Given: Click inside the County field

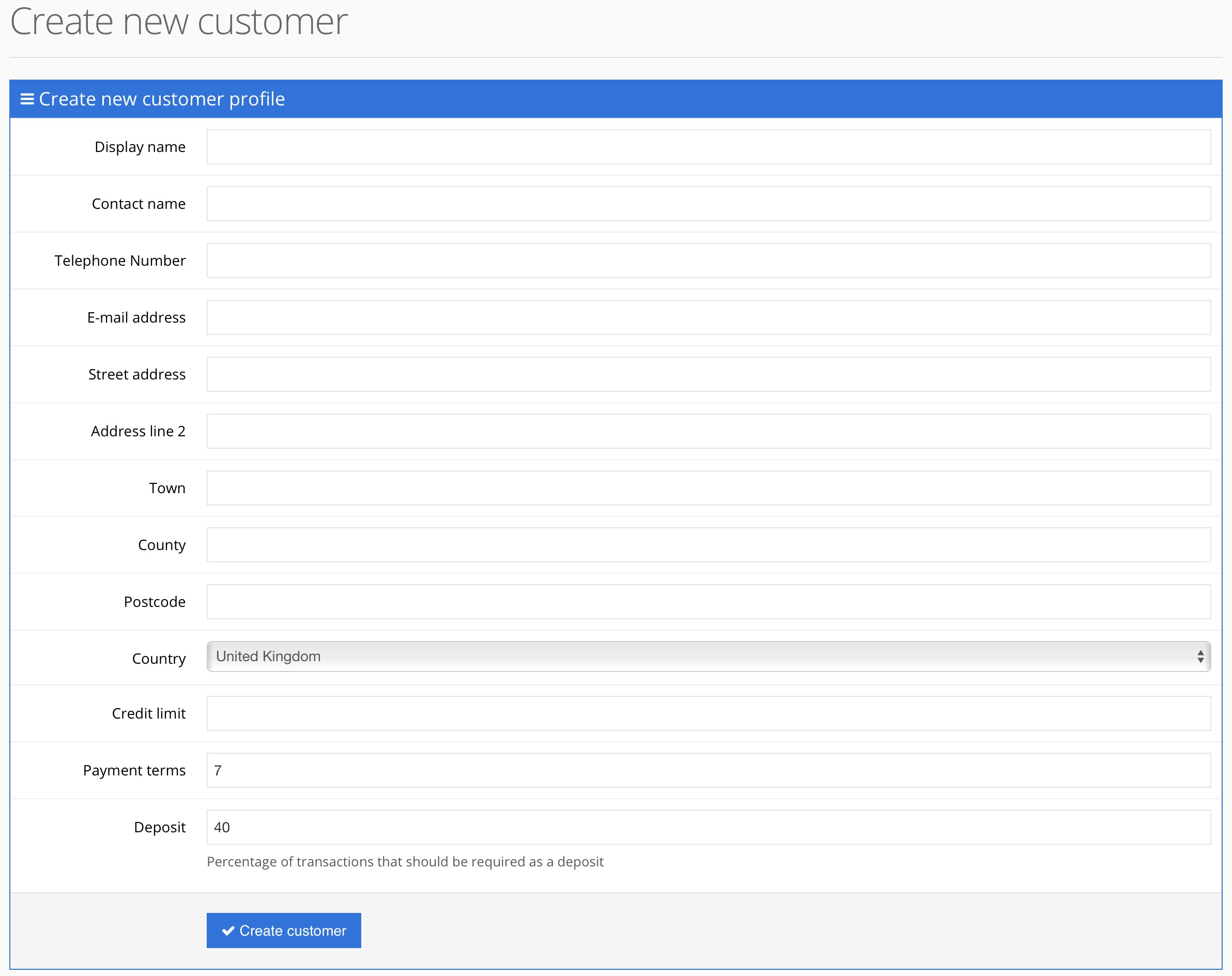Looking at the screenshot, I should 707,545.
